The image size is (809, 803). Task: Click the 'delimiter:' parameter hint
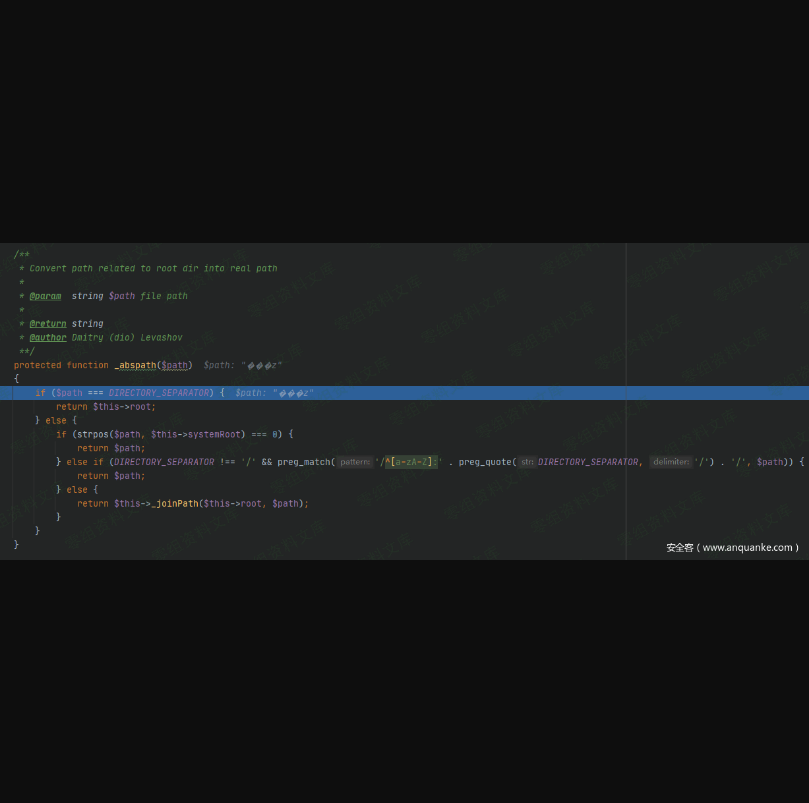coord(669,462)
